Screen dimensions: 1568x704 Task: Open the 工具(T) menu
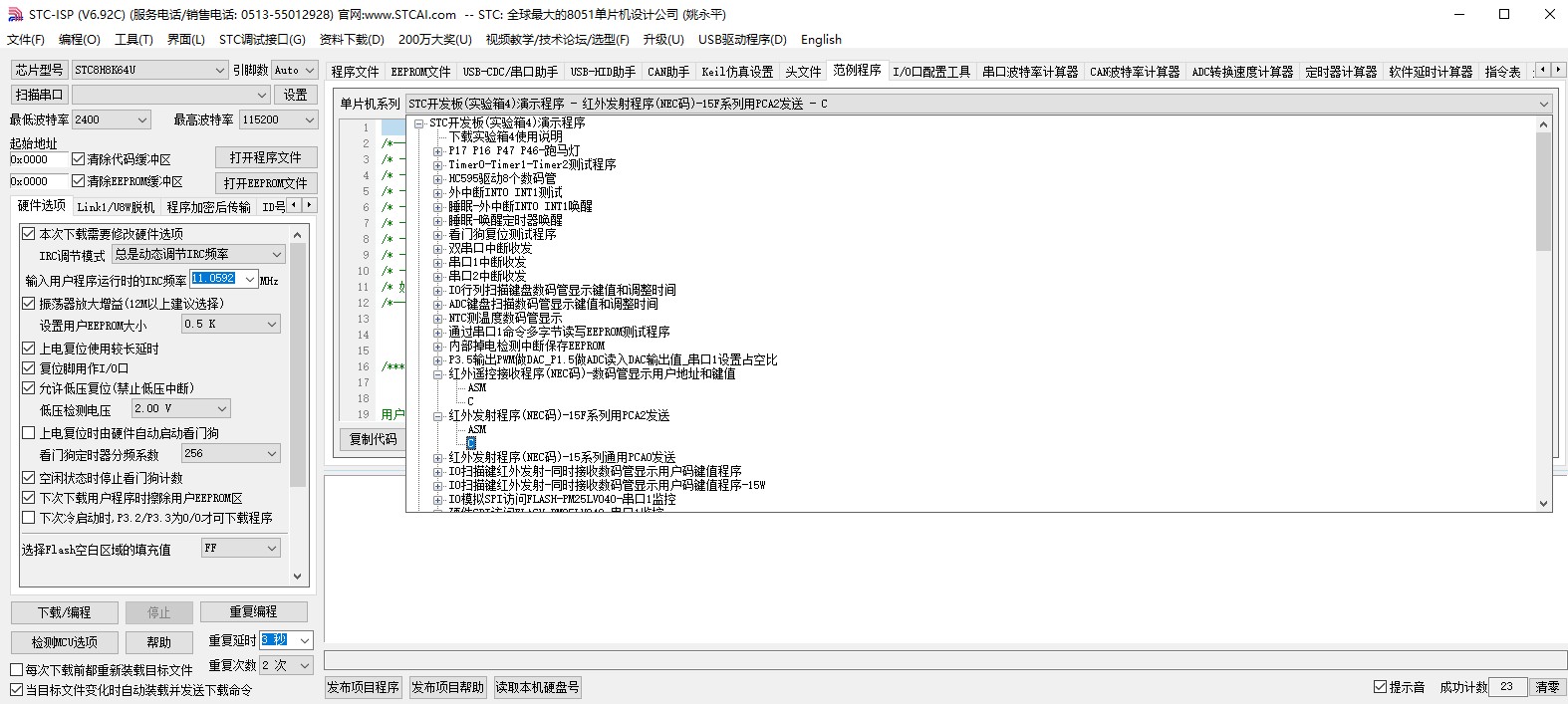click(x=133, y=40)
